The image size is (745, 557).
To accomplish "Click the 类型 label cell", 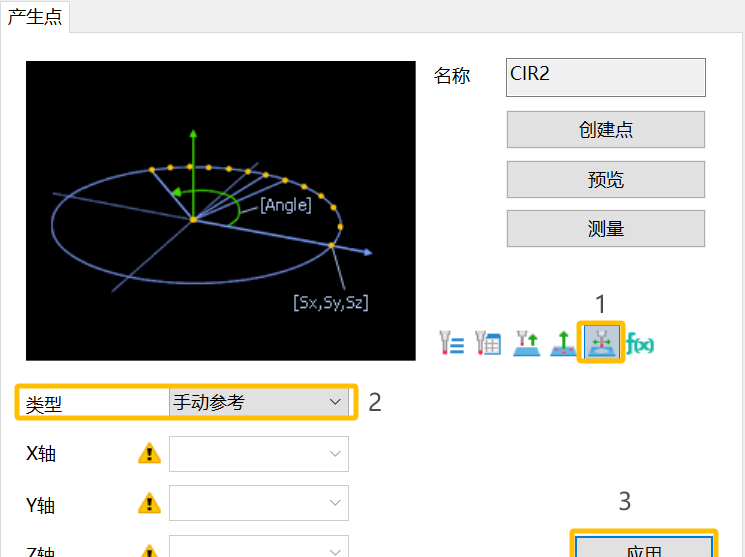I will pyautogui.click(x=92, y=403).
